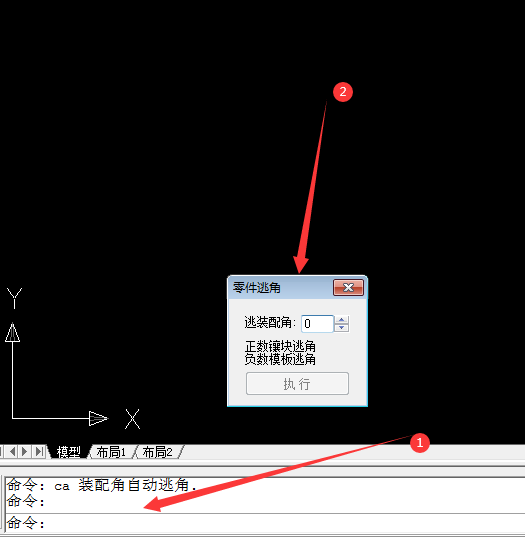525x538 pixels.
Task: Click the red annotation marker numbered 2
Action: coord(342,92)
